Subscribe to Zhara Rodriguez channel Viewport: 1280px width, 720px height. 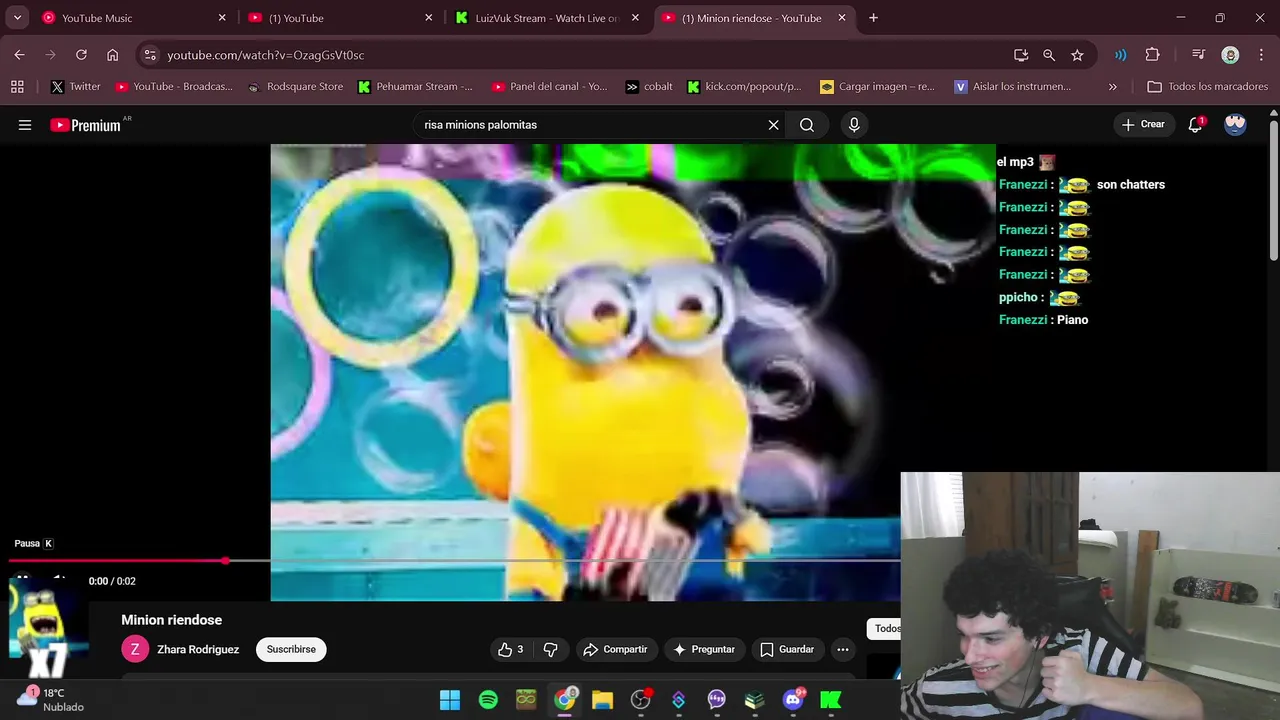click(x=291, y=650)
